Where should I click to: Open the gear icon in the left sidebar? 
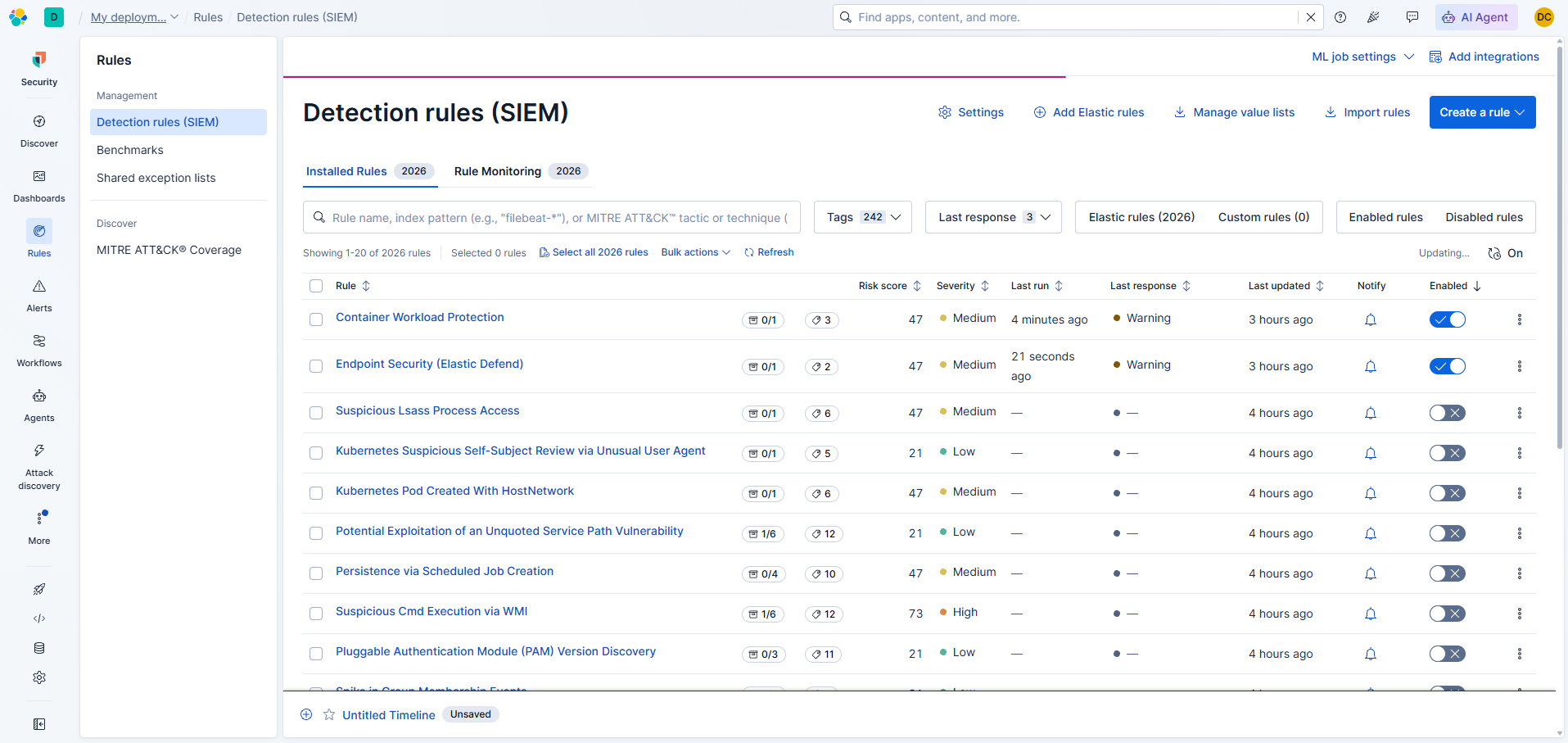tap(39, 677)
